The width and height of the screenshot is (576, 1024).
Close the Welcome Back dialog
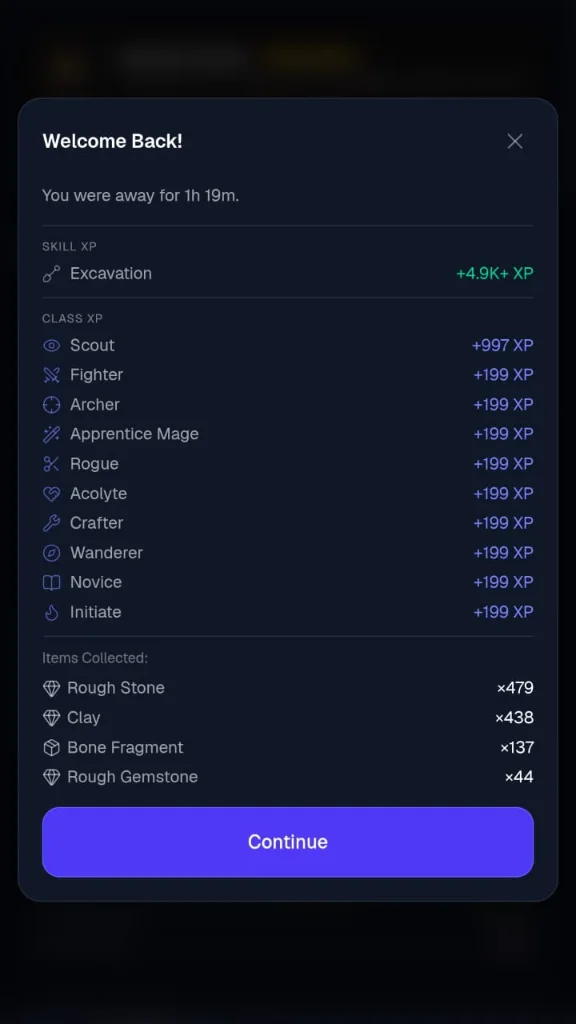pyautogui.click(x=515, y=141)
